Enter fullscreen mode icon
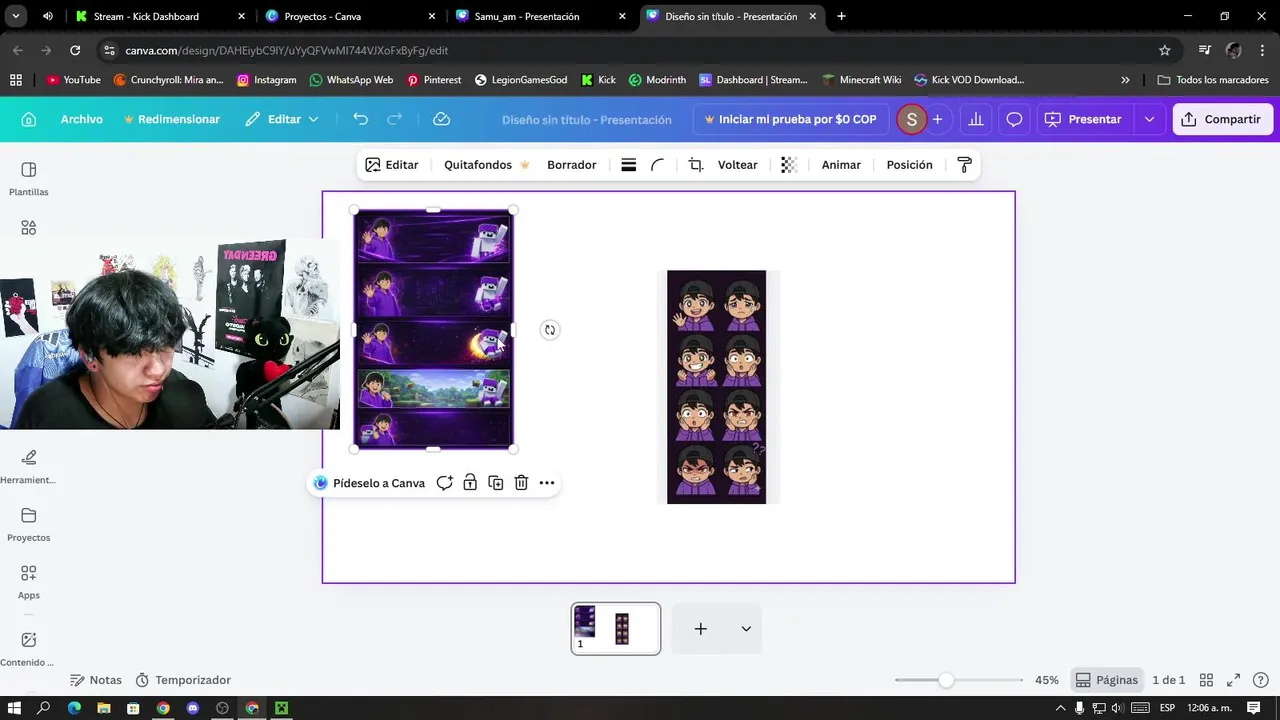Screen dimensions: 1280x720 1233,680
